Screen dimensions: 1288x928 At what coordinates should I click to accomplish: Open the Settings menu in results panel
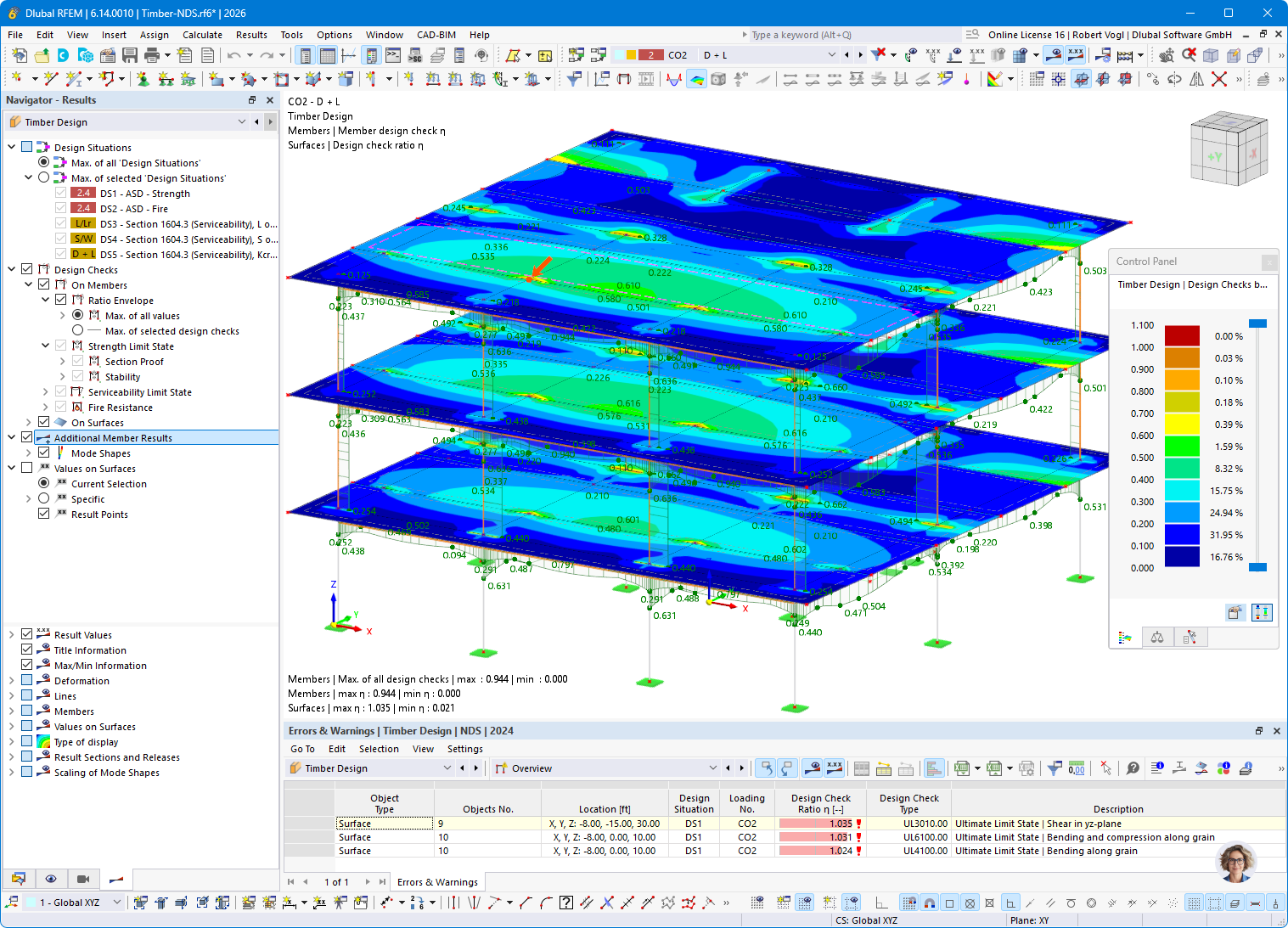tap(465, 749)
